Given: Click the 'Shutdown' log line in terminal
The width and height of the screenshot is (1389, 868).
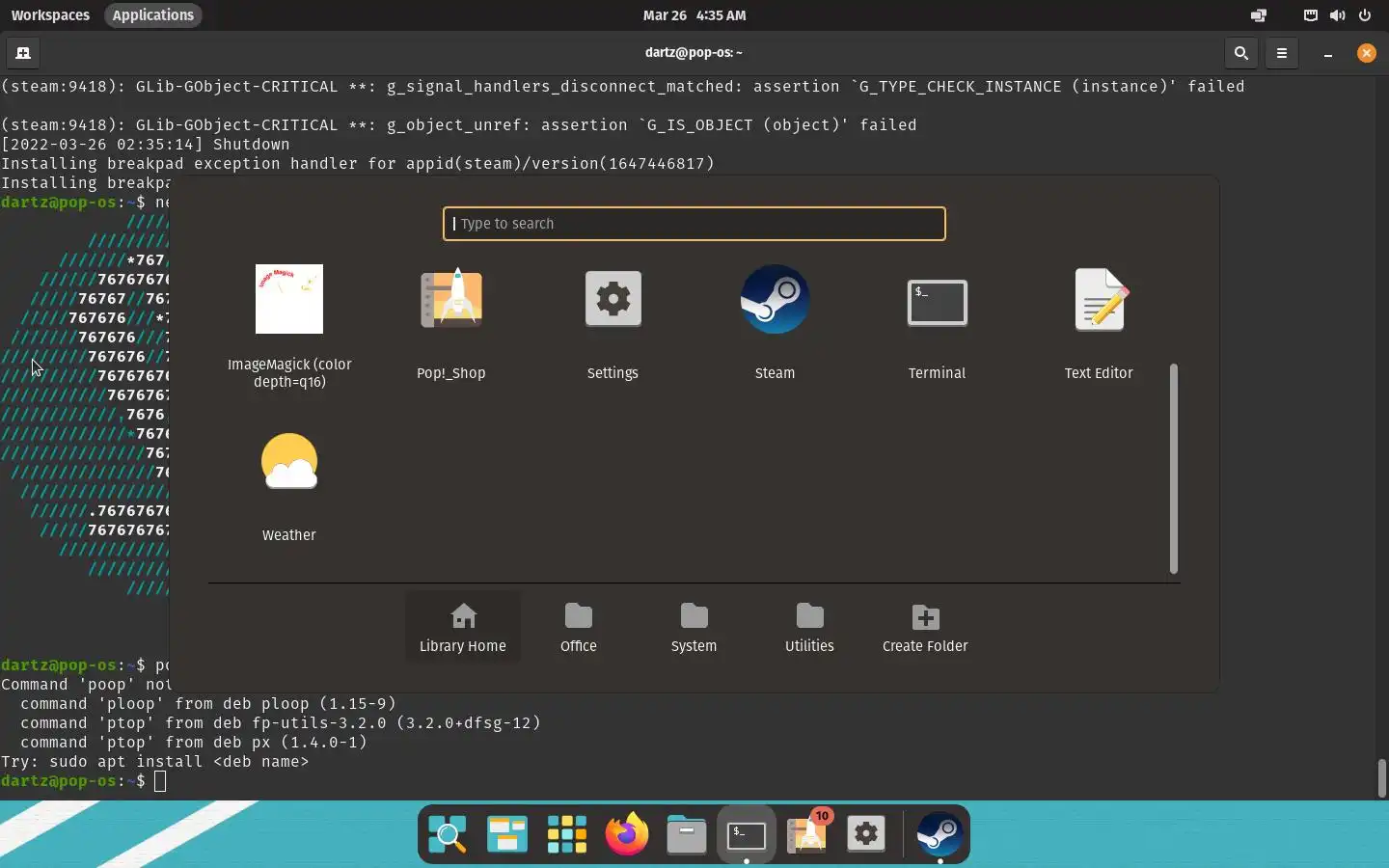Looking at the screenshot, I should 146,145.
